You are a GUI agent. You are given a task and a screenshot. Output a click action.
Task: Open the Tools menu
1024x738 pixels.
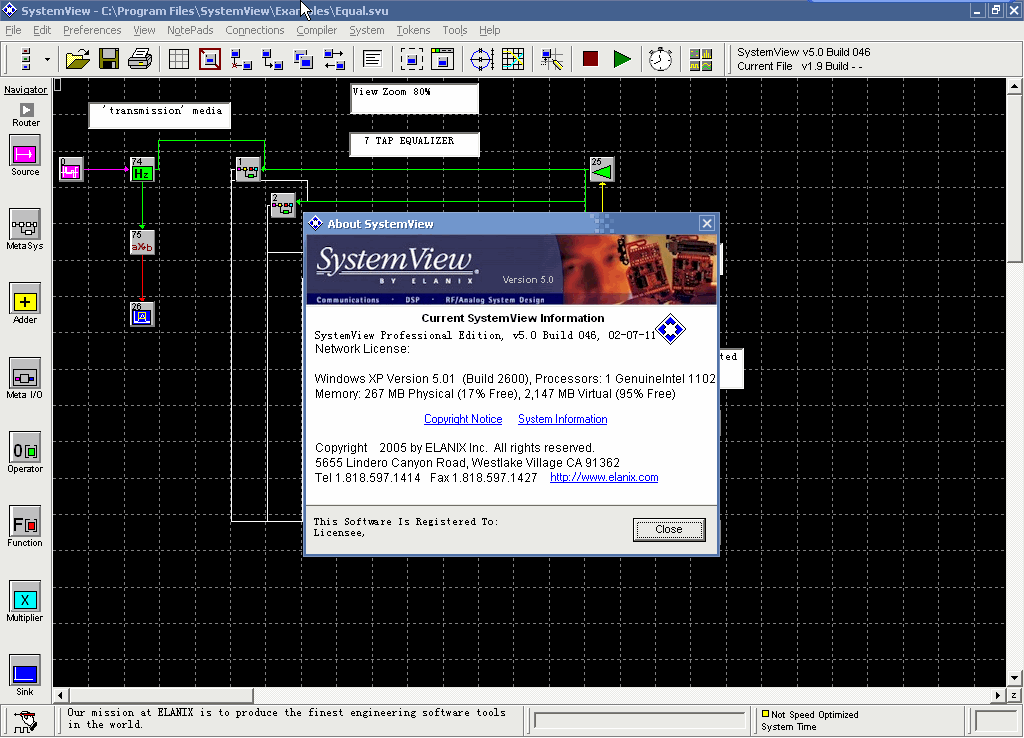[x=455, y=30]
